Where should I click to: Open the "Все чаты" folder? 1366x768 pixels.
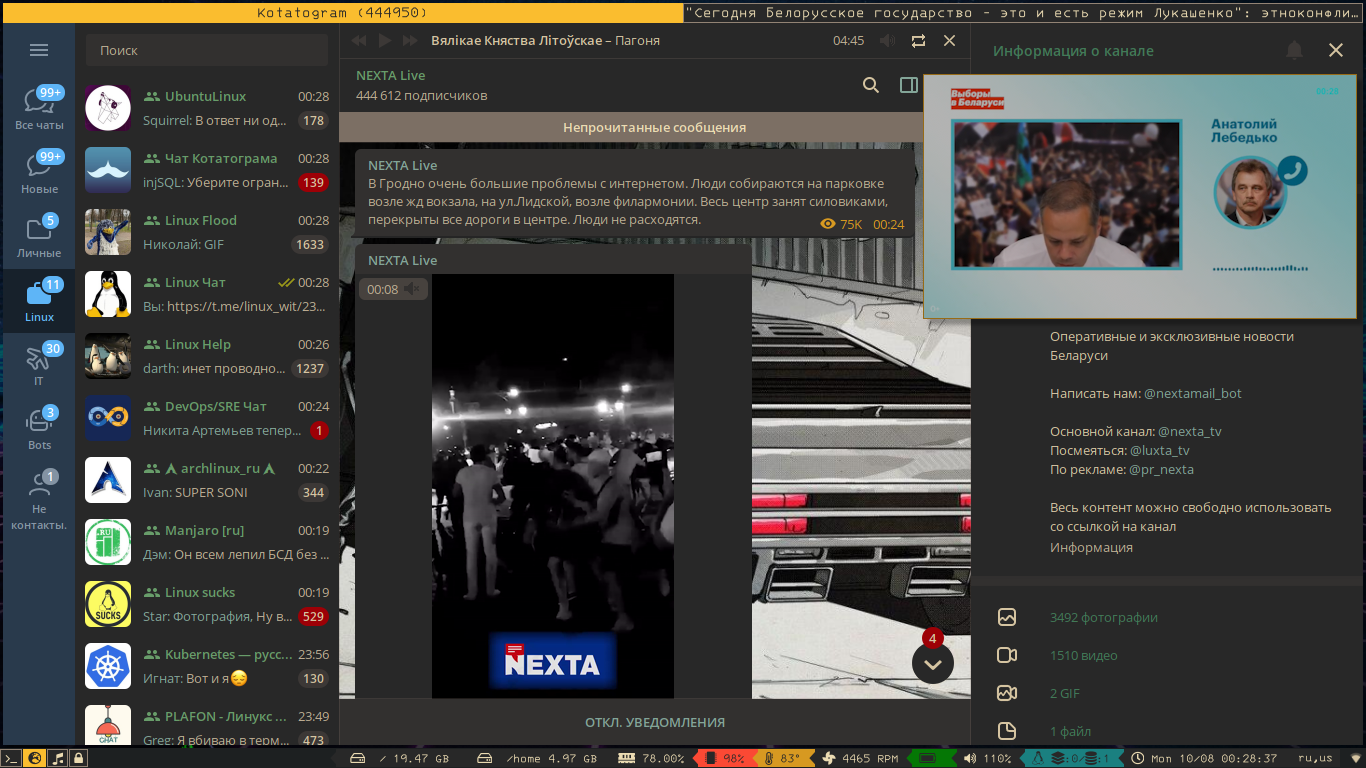pyautogui.click(x=39, y=109)
